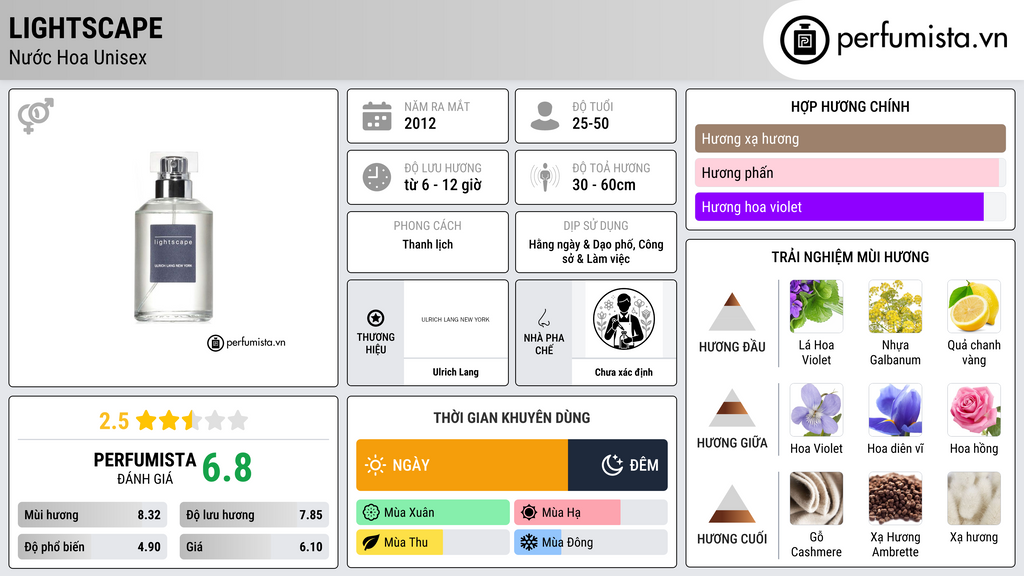This screenshot has height=576, width=1024.
Task: Click the '30 - 60cm' sillage value
Action: pos(603,185)
